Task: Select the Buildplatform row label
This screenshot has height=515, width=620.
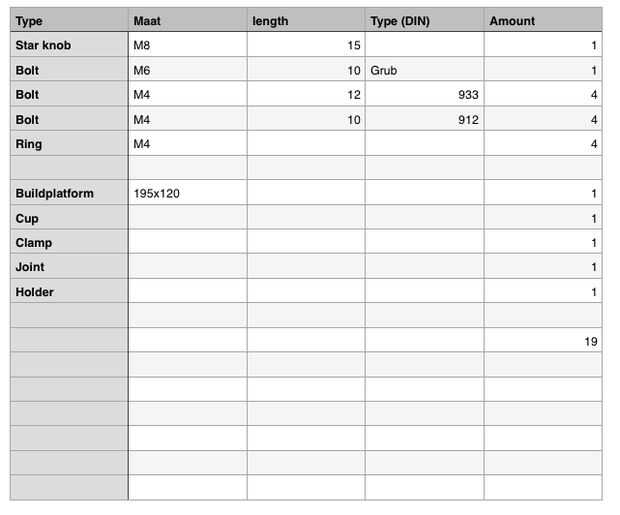Action: pos(69,193)
